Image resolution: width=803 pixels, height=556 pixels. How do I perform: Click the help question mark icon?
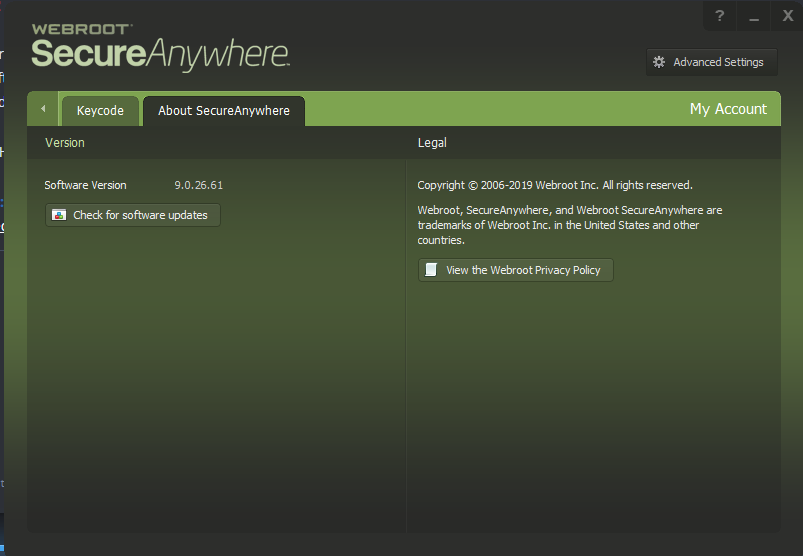click(x=720, y=16)
